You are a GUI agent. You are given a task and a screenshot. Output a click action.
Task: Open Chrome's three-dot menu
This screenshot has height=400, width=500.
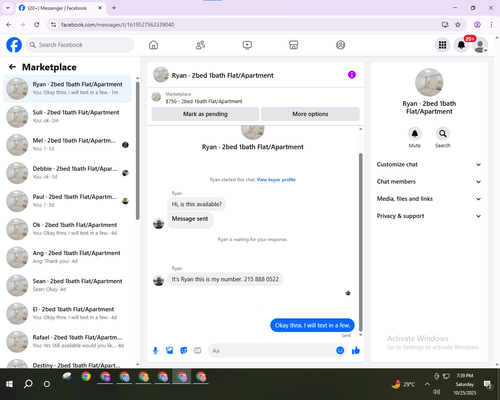point(491,24)
